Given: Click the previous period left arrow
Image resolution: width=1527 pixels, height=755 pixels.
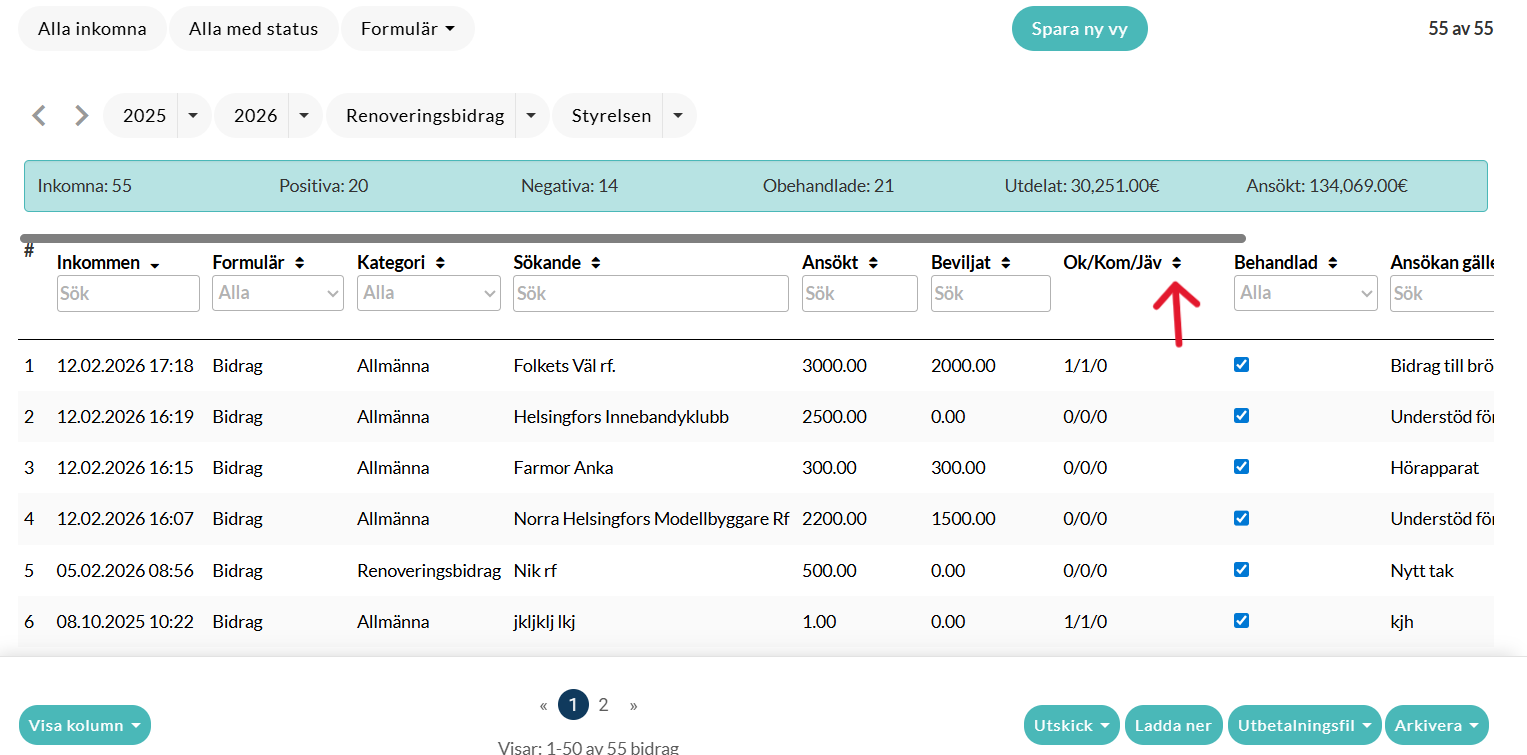Looking at the screenshot, I should click(39, 116).
